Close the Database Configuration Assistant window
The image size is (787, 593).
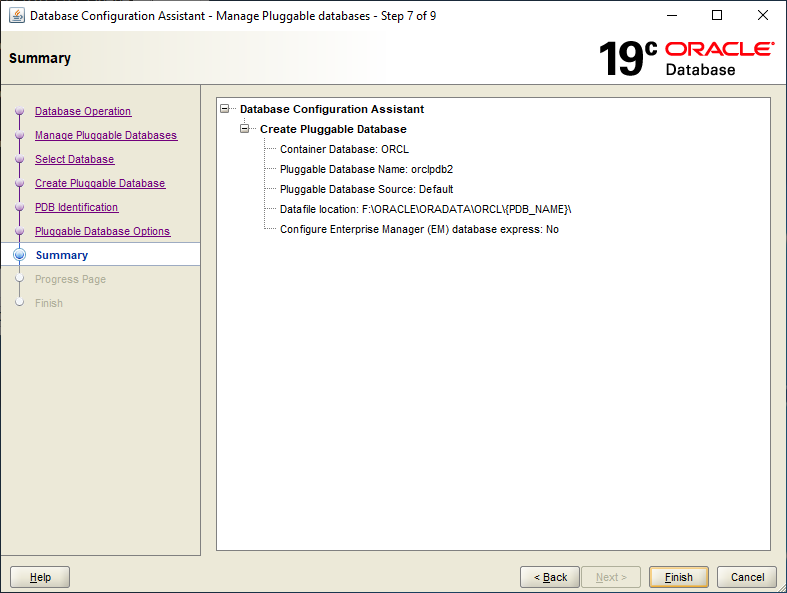[763, 16]
